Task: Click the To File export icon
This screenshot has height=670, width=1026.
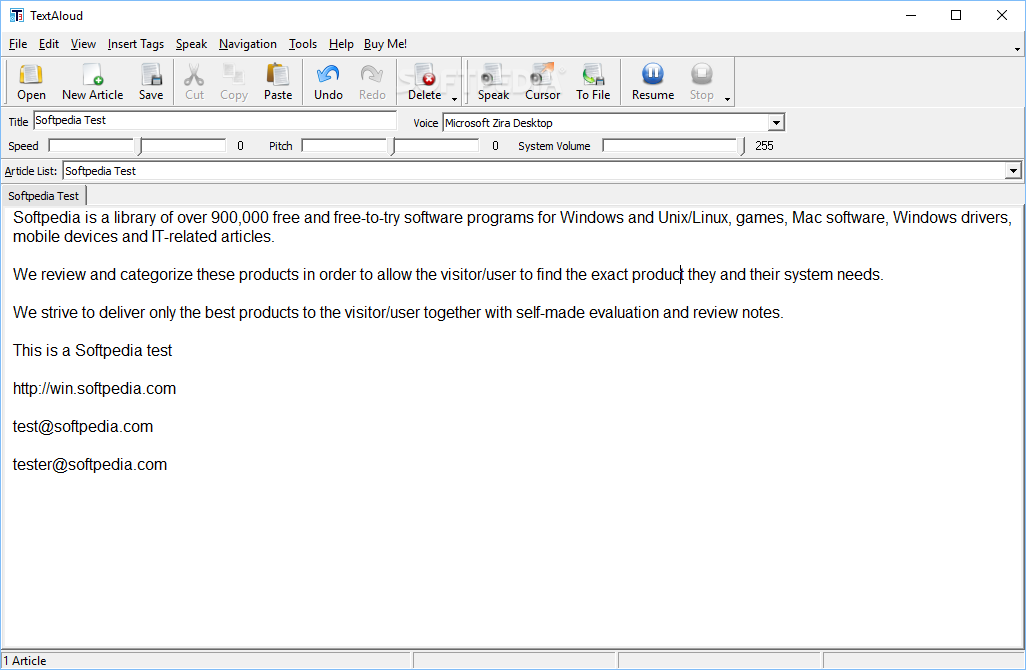Action: (x=593, y=82)
